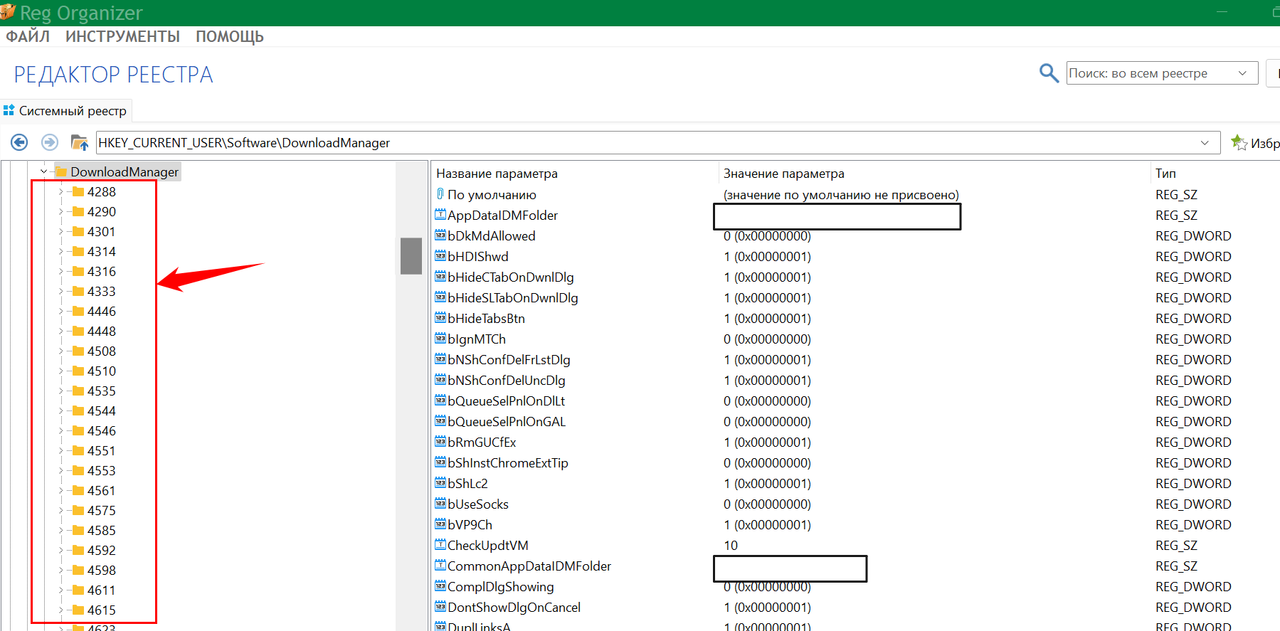
Task: Select the 4561 key in the tree
Action: coord(101,491)
